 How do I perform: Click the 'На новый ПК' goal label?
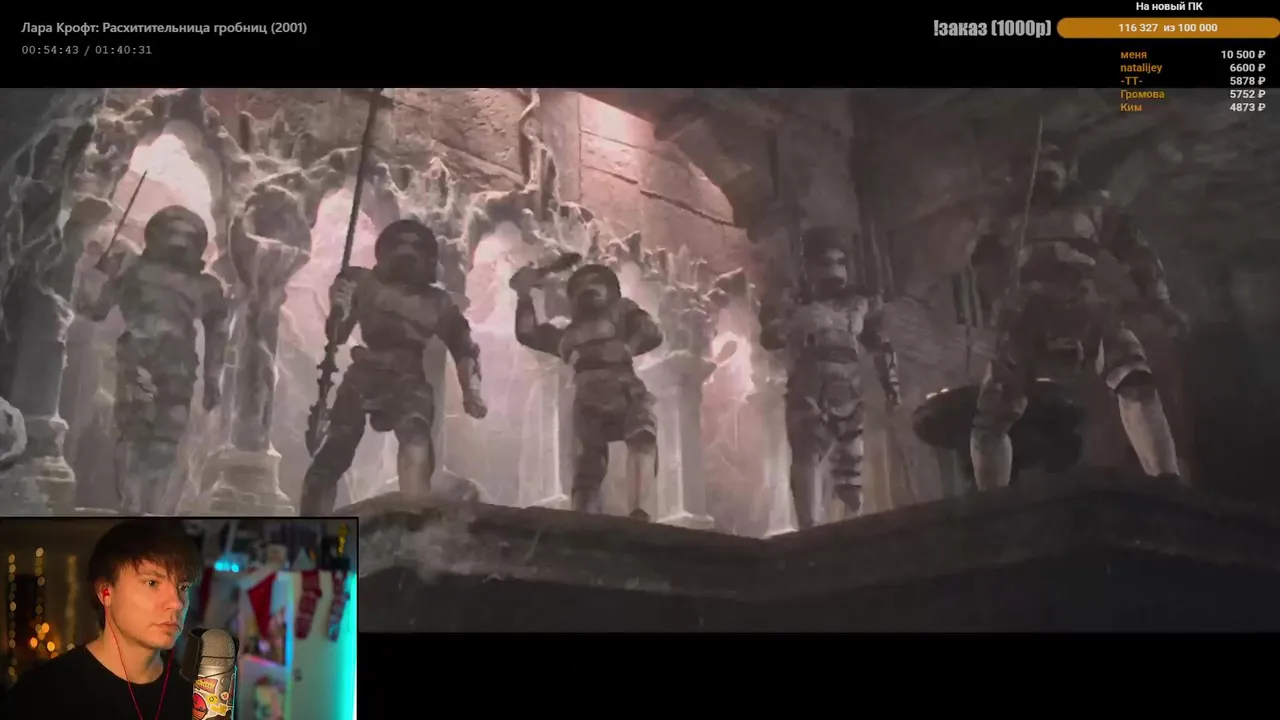tap(1169, 6)
